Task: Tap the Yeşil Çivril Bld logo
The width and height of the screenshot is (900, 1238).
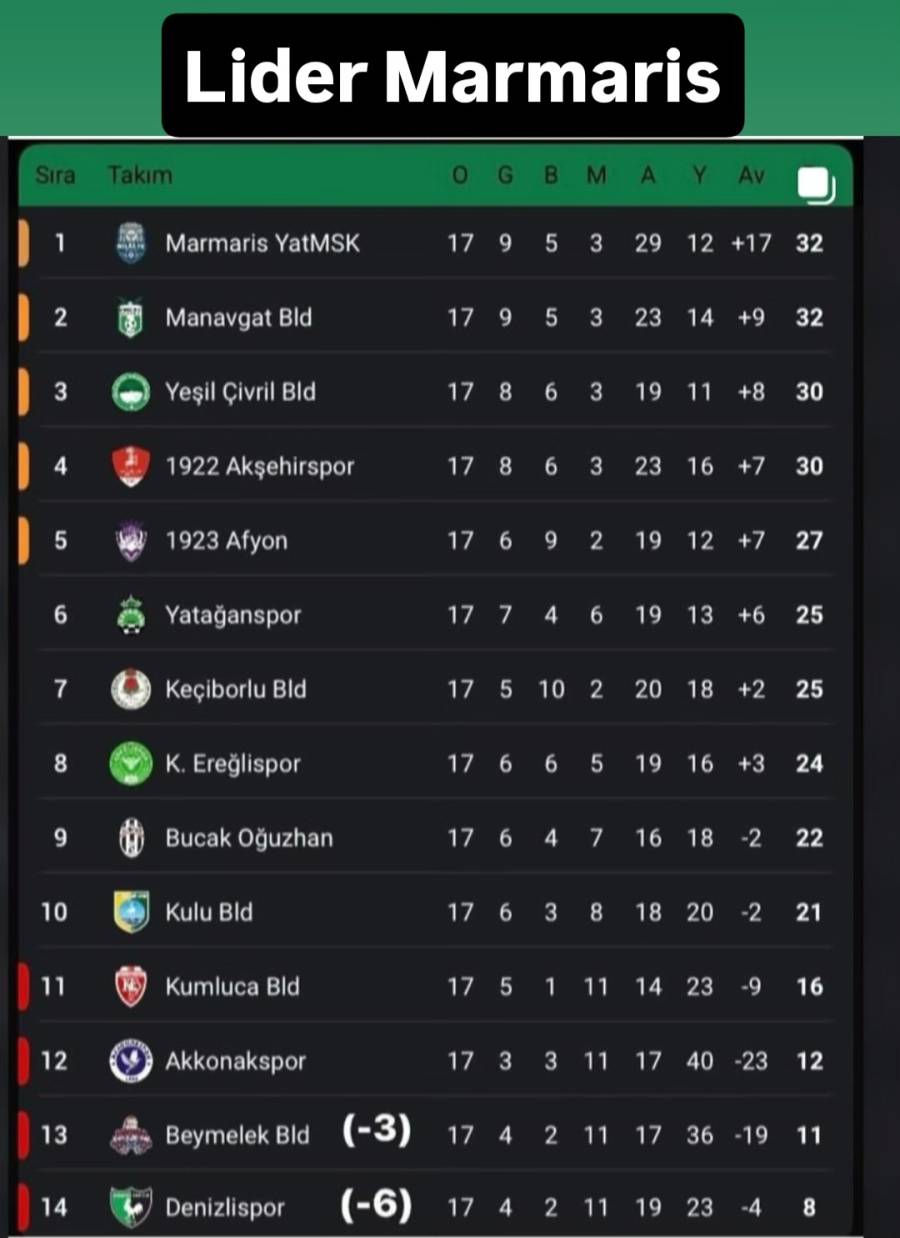Action: point(131,392)
